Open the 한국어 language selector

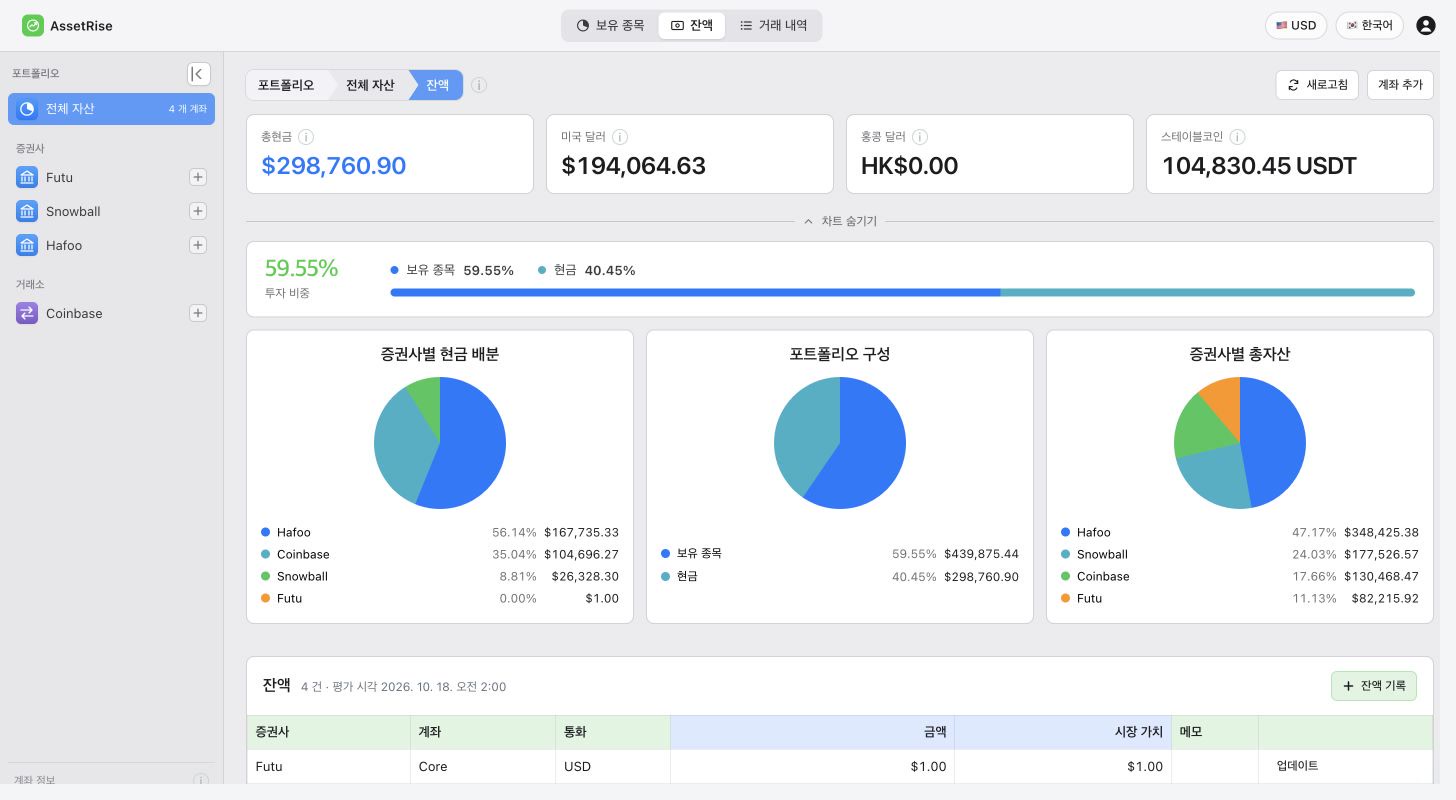[x=1370, y=25]
